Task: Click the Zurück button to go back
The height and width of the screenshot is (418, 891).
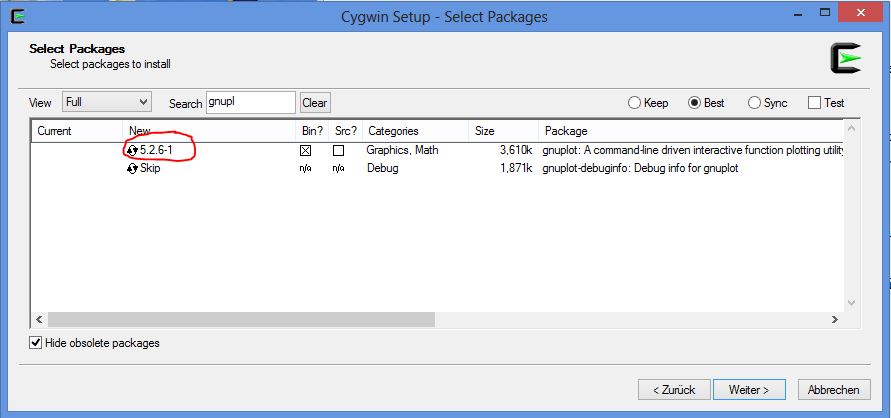Action: pos(674,390)
